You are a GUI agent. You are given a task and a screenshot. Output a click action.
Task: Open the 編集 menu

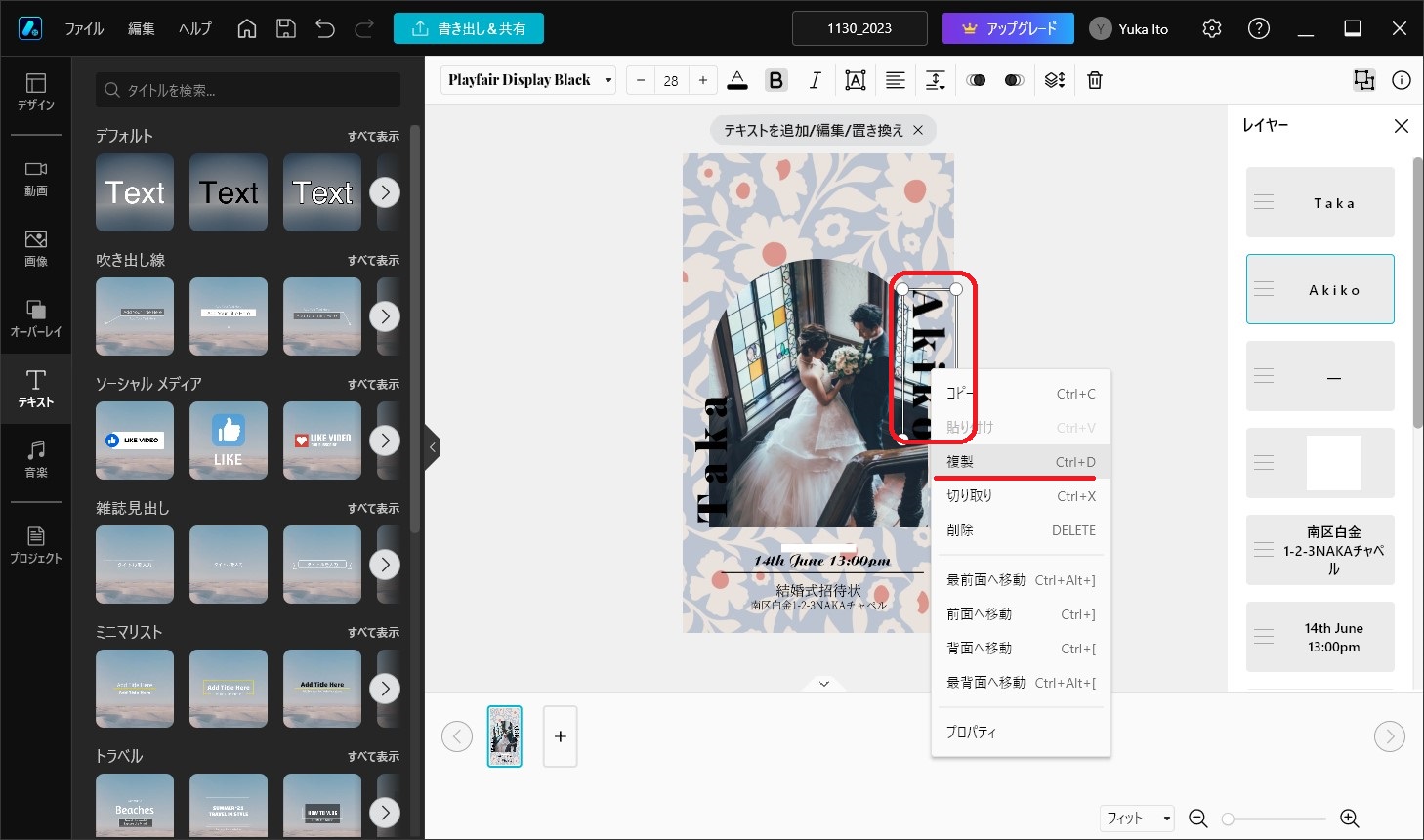tap(142, 28)
